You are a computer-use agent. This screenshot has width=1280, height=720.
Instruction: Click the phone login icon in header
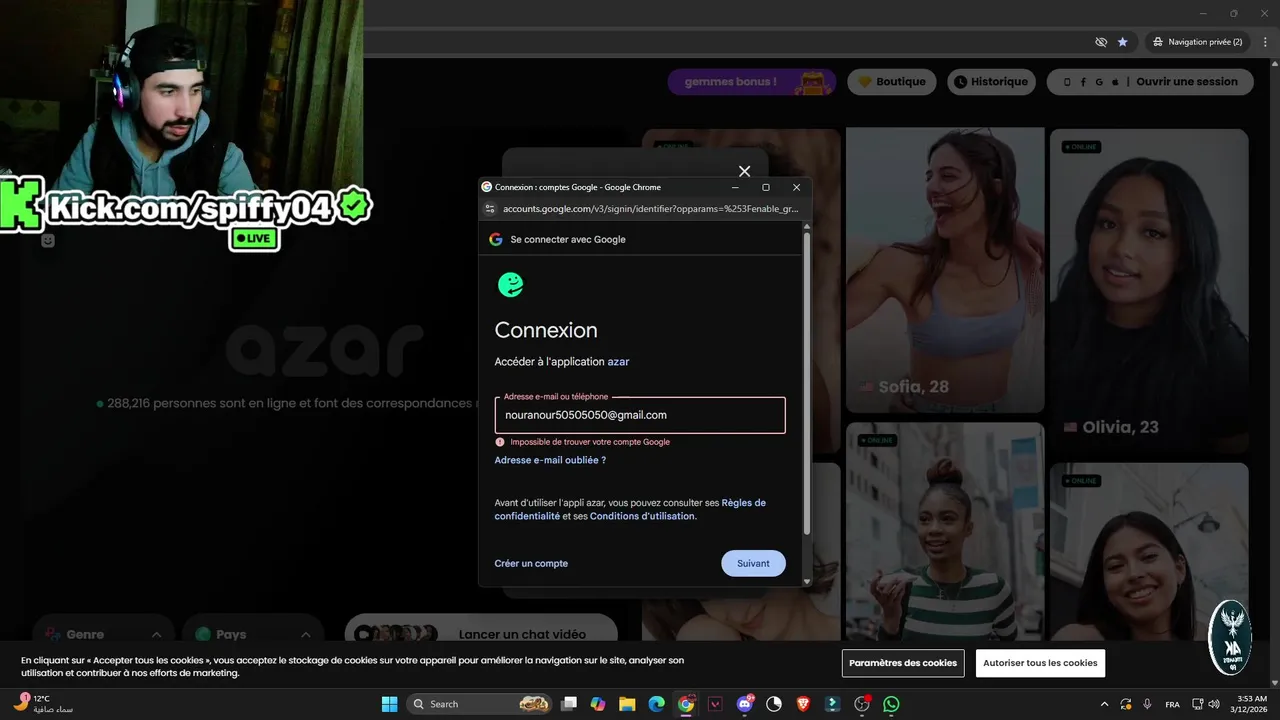1067,82
